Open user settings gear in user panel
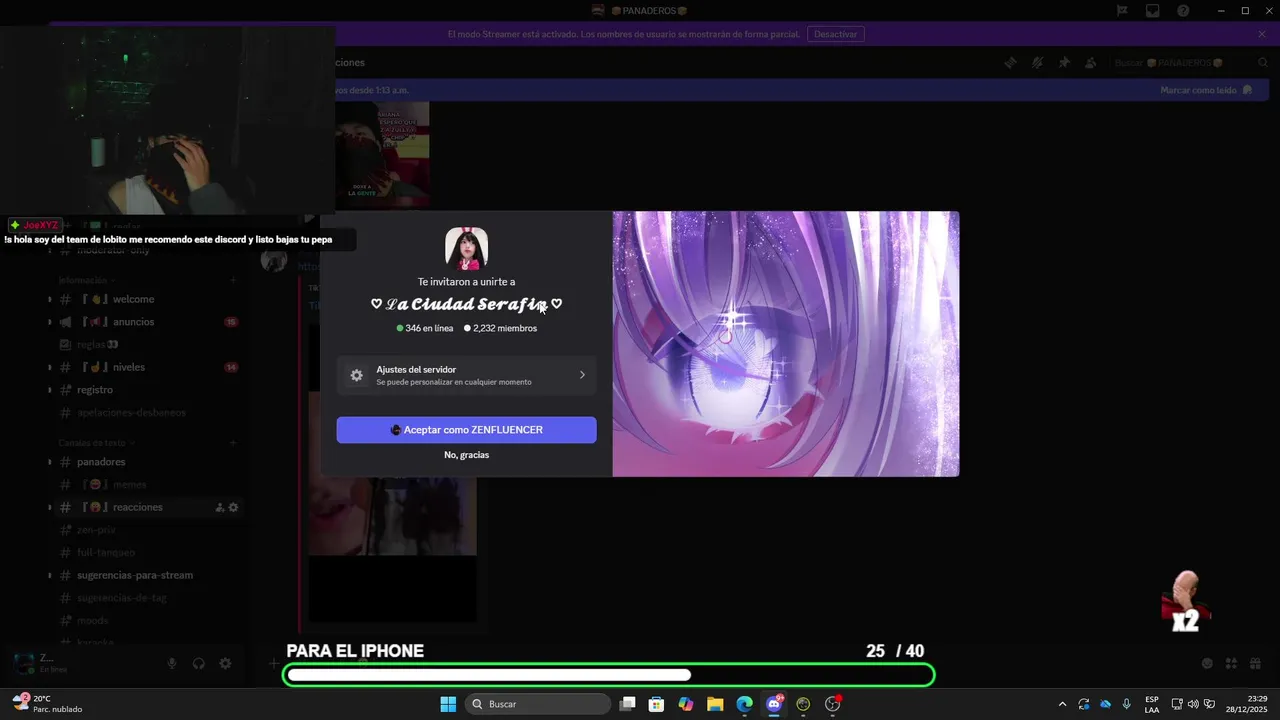The width and height of the screenshot is (1280, 720). point(225,663)
